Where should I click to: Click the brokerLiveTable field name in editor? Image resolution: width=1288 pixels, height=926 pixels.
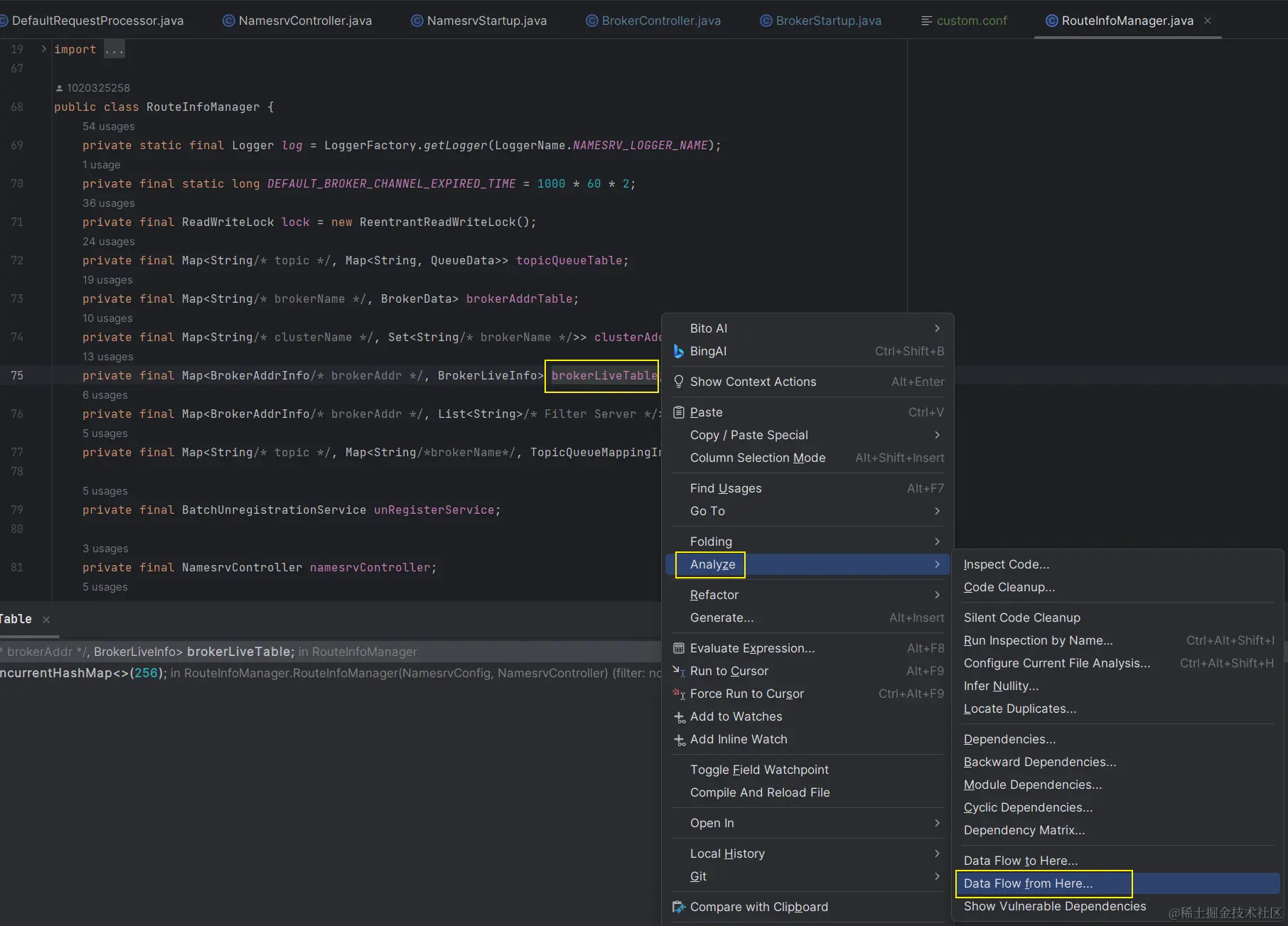[x=604, y=376]
